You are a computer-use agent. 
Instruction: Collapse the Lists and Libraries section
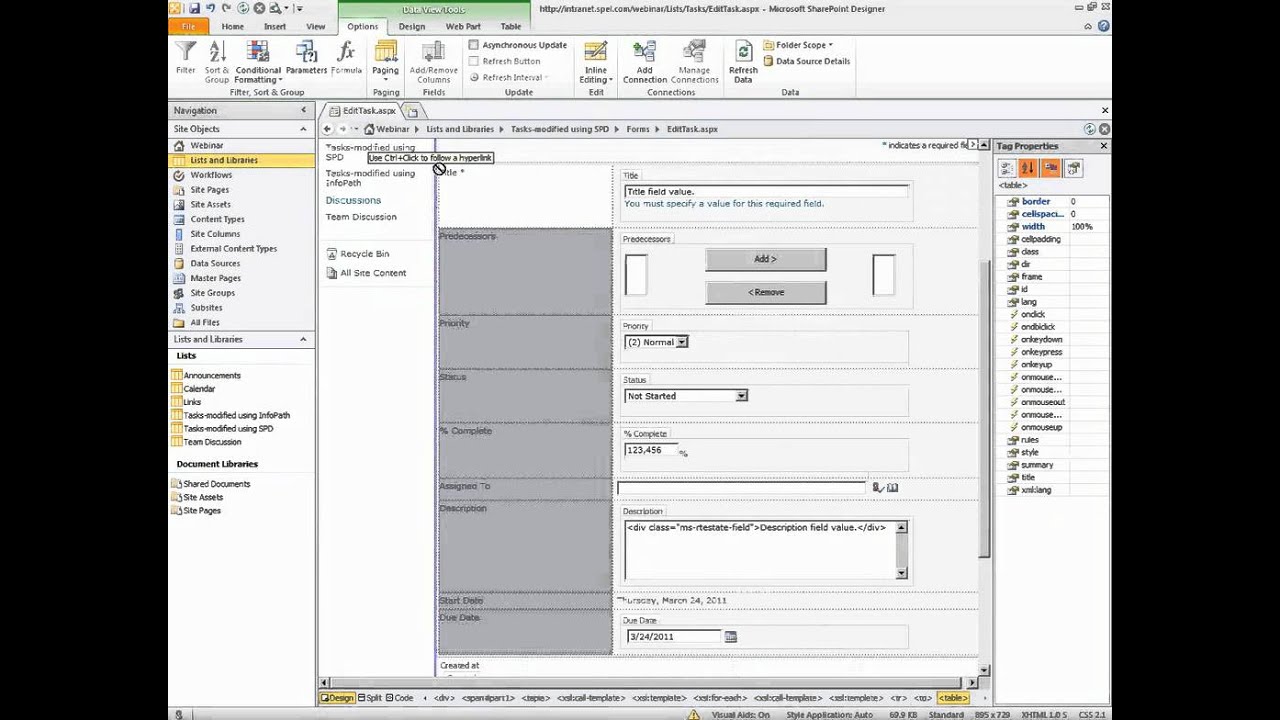[303, 339]
